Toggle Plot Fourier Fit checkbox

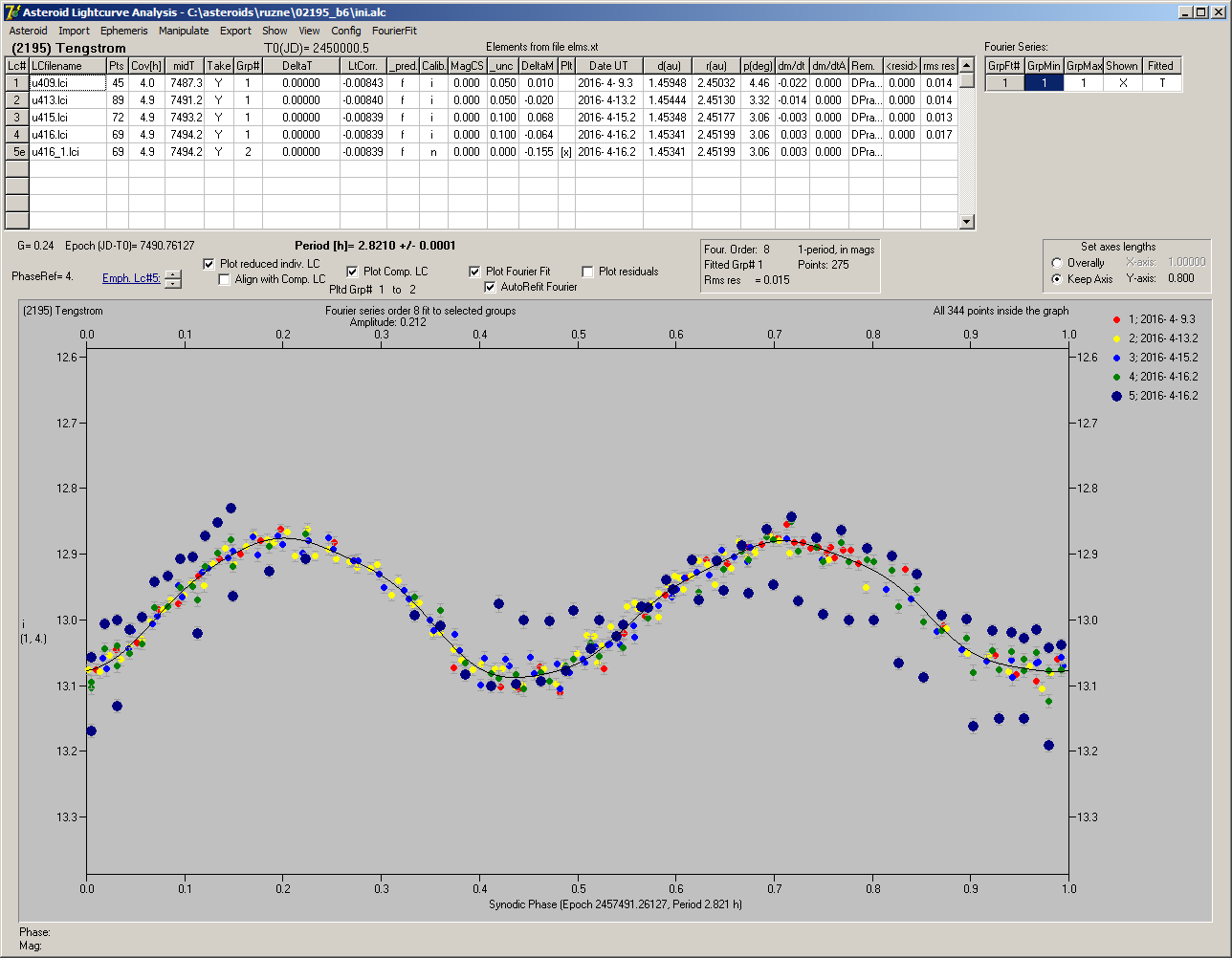tap(475, 272)
